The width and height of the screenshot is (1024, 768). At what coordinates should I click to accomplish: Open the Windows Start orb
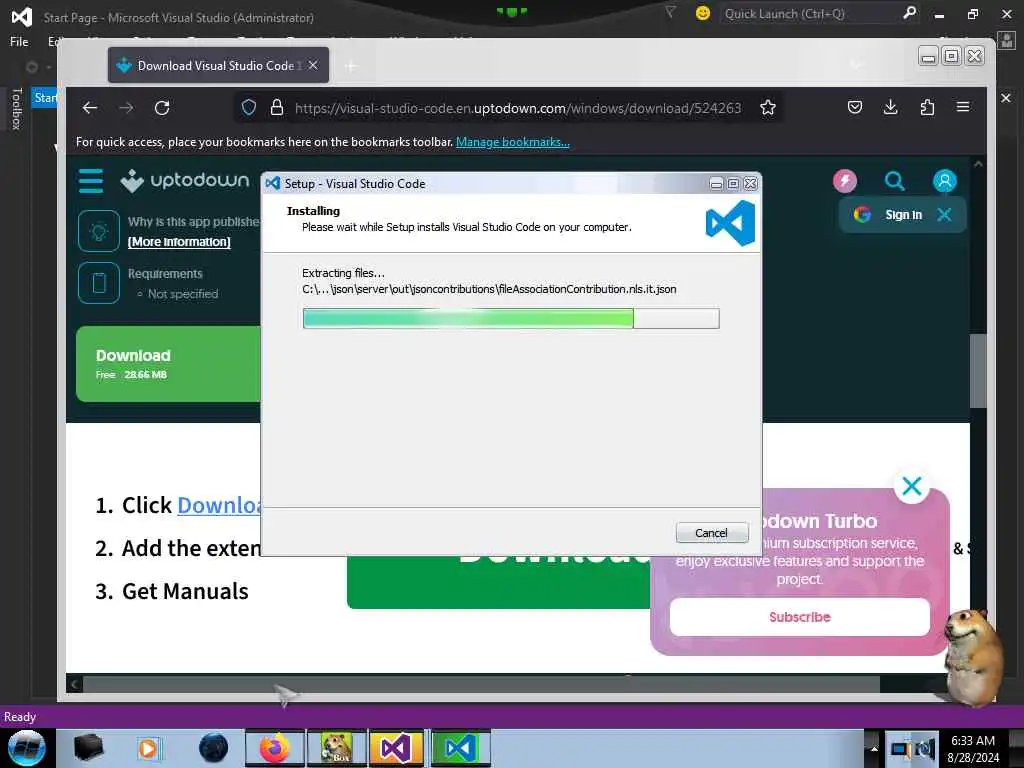[26, 748]
